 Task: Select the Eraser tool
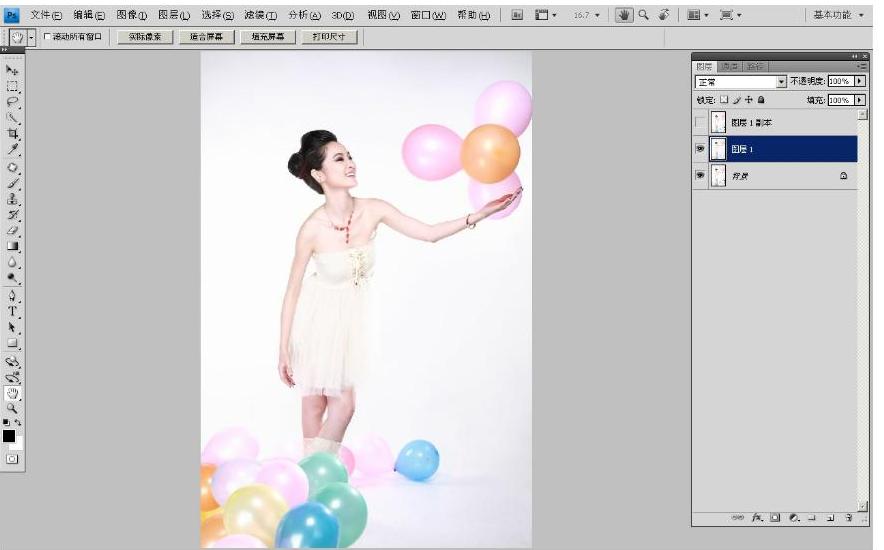tap(12, 230)
